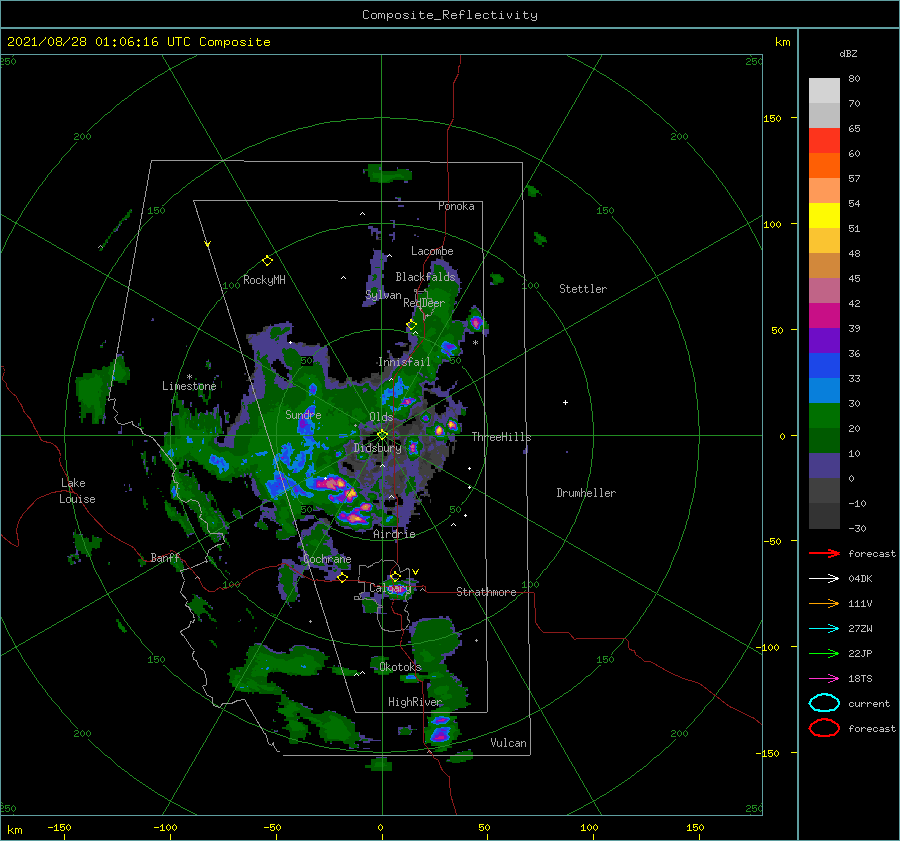The image size is (900, 841).
Task: Click the magenta 18TS arrow icon
Action: pyautogui.click(x=824, y=679)
